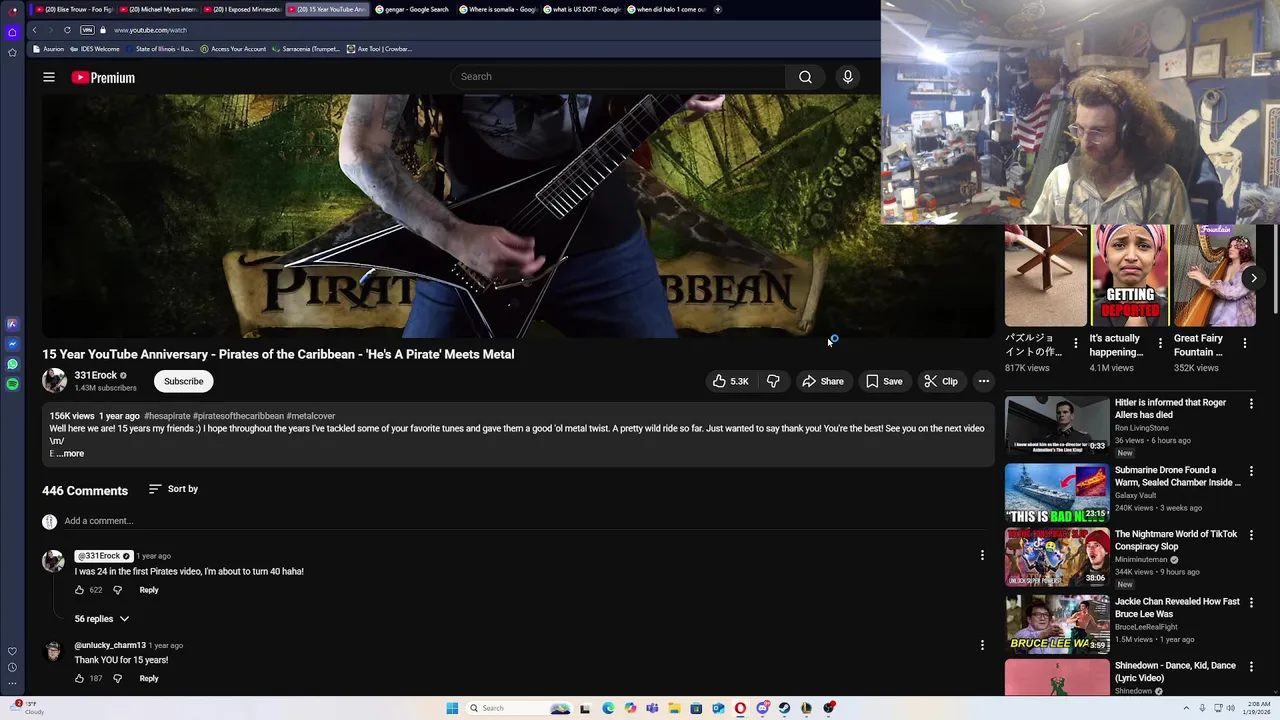Viewport: 1280px width, 720px height.
Task: Like the video with thumbs-up 5.3K
Action: point(730,381)
